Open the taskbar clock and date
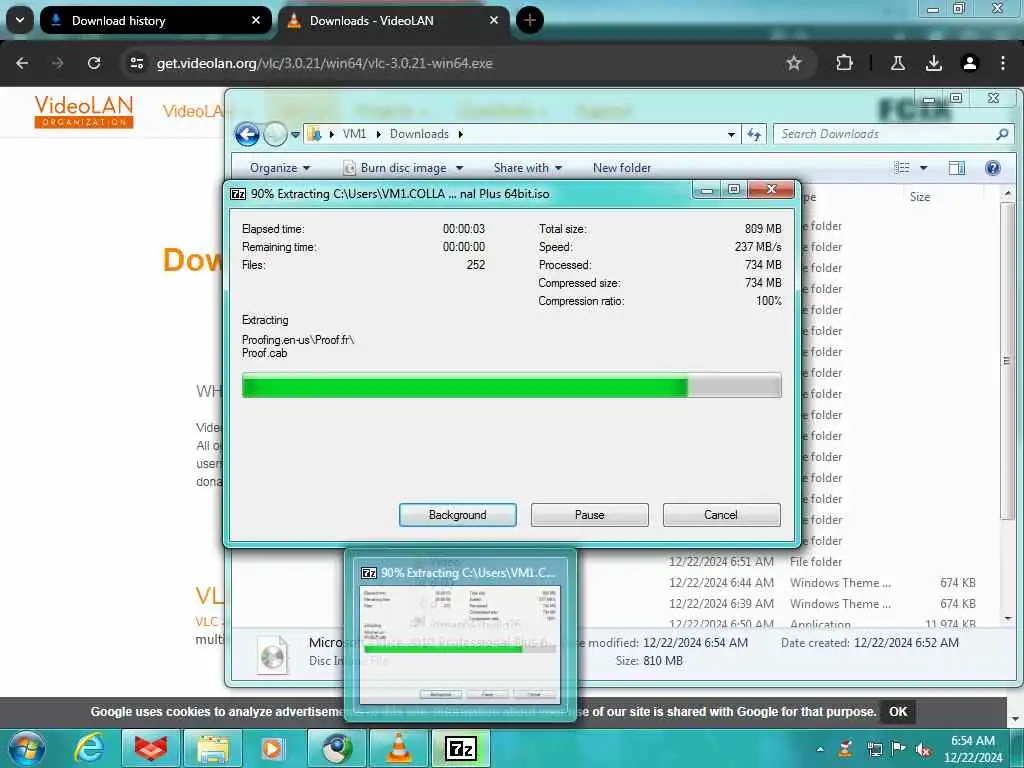The height and width of the screenshot is (768, 1024). (x=972, y=749)
